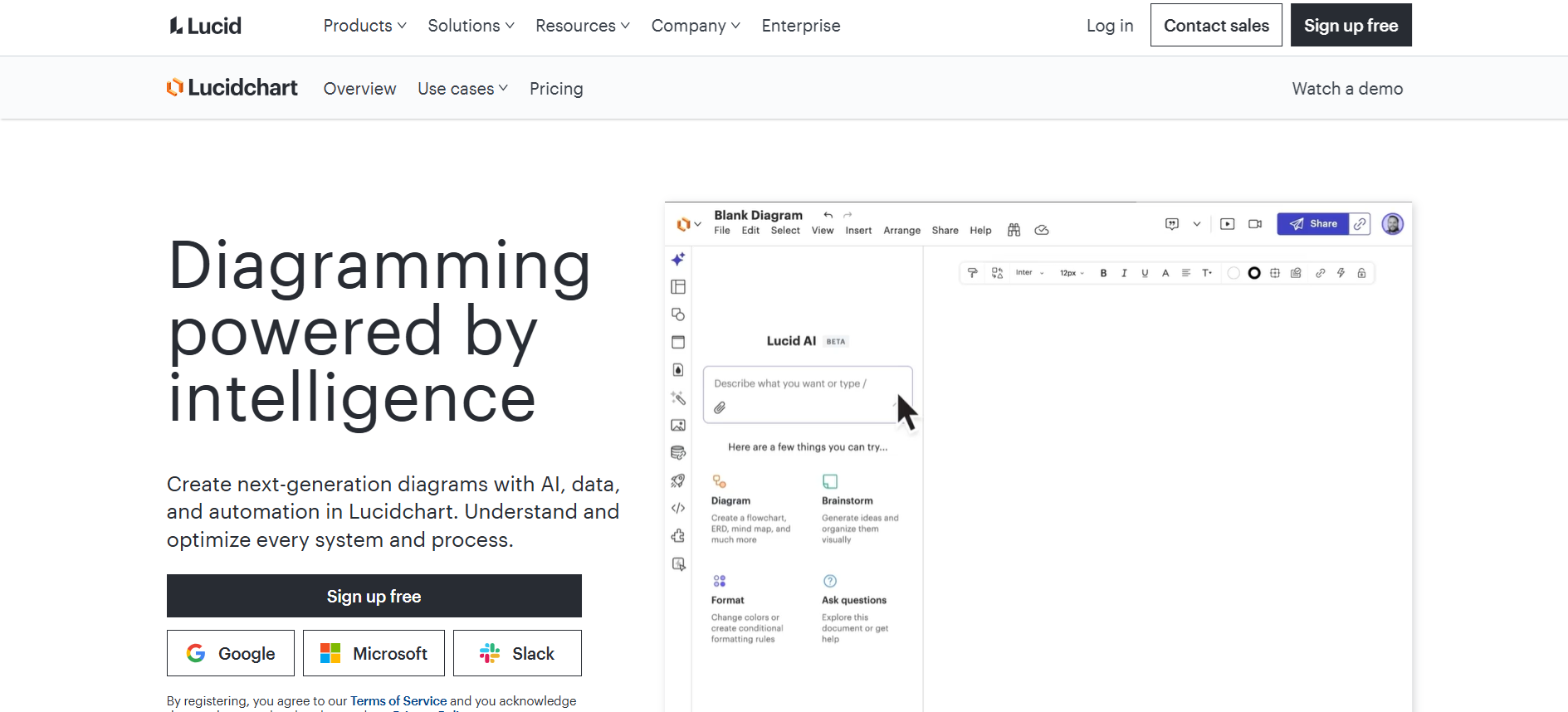The height and width of the screenshot is (712, 1568).
Task: Open the image insert sidebar icon
Action: (678, 426)
